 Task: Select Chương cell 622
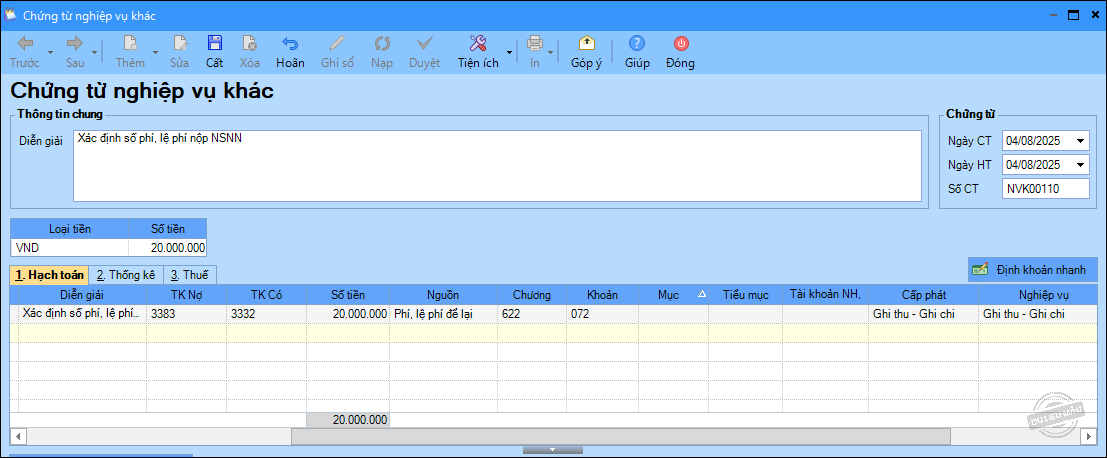(532, 314)
